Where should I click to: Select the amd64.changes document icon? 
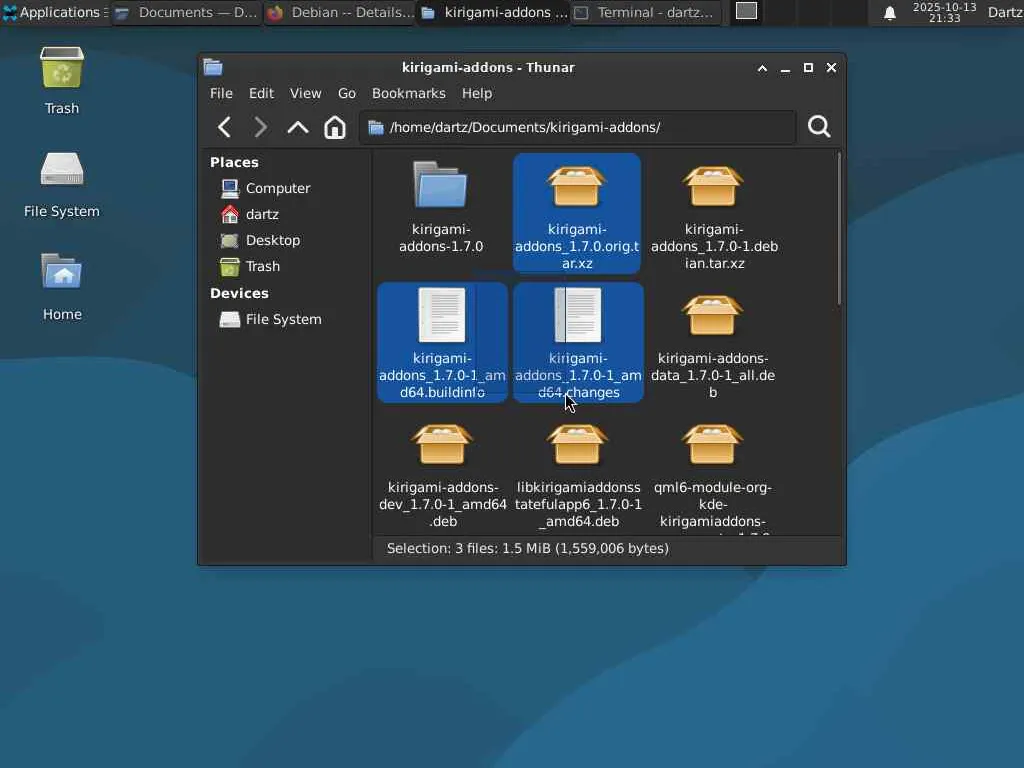(578, 315)
